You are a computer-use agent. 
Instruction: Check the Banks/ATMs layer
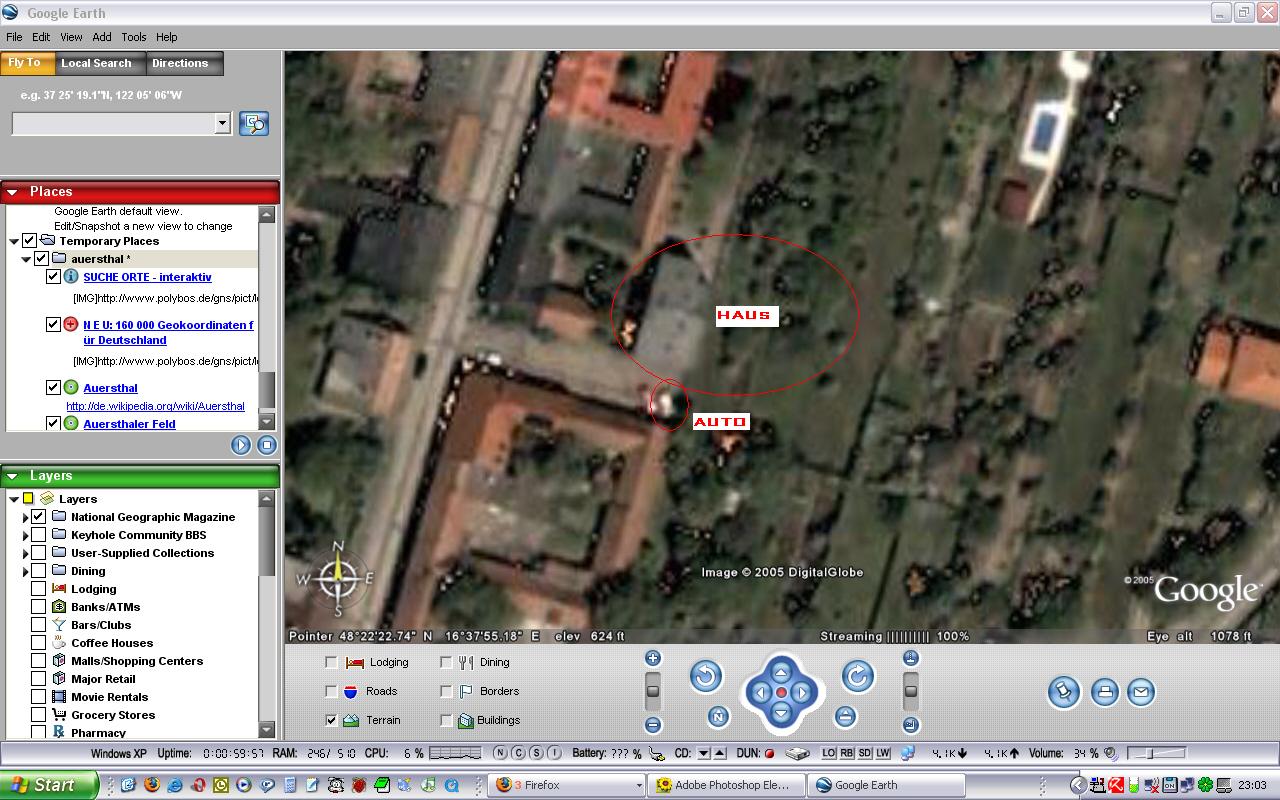(x=38, y=607)
